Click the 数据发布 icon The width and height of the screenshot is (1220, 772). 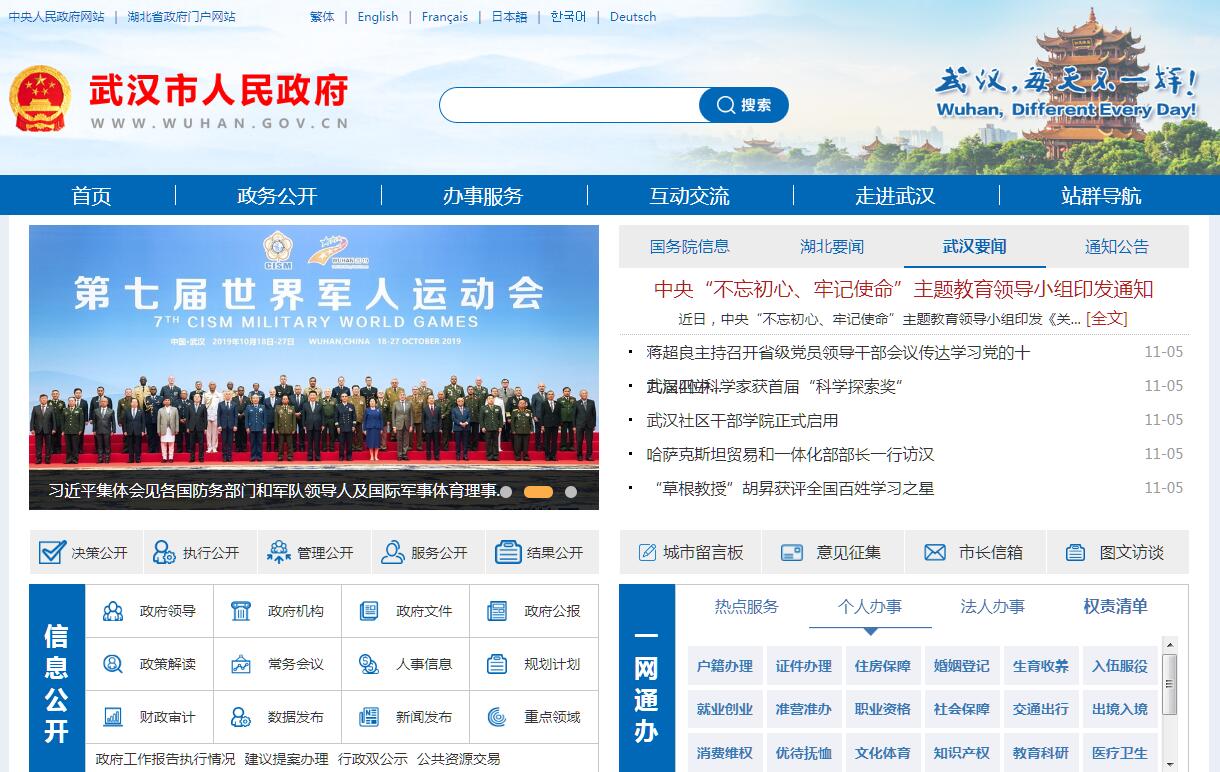(x=241, y=717)
